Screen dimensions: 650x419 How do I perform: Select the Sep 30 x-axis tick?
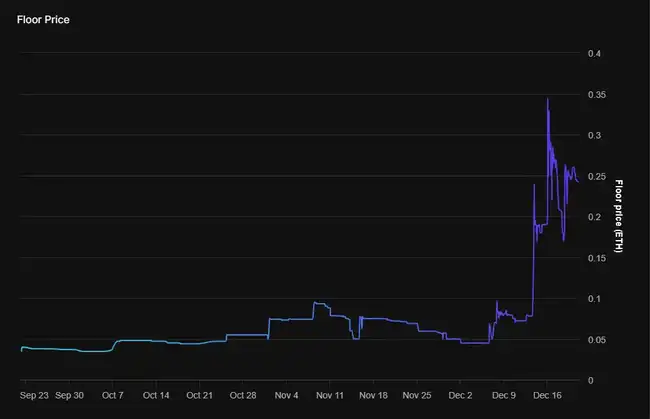(76, 395)
